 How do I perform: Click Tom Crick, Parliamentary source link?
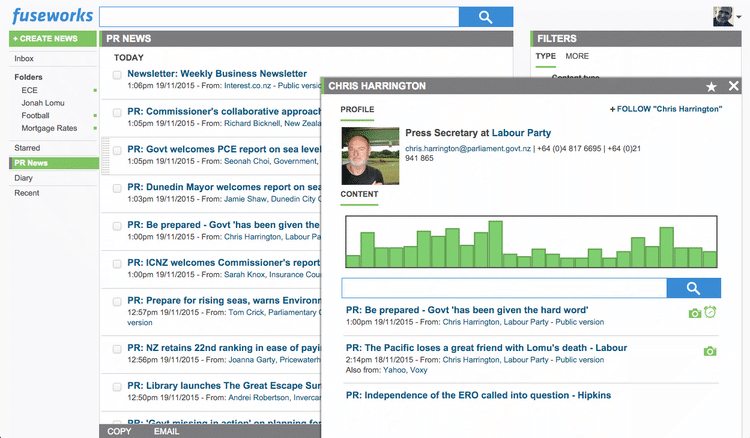[275, 312]
